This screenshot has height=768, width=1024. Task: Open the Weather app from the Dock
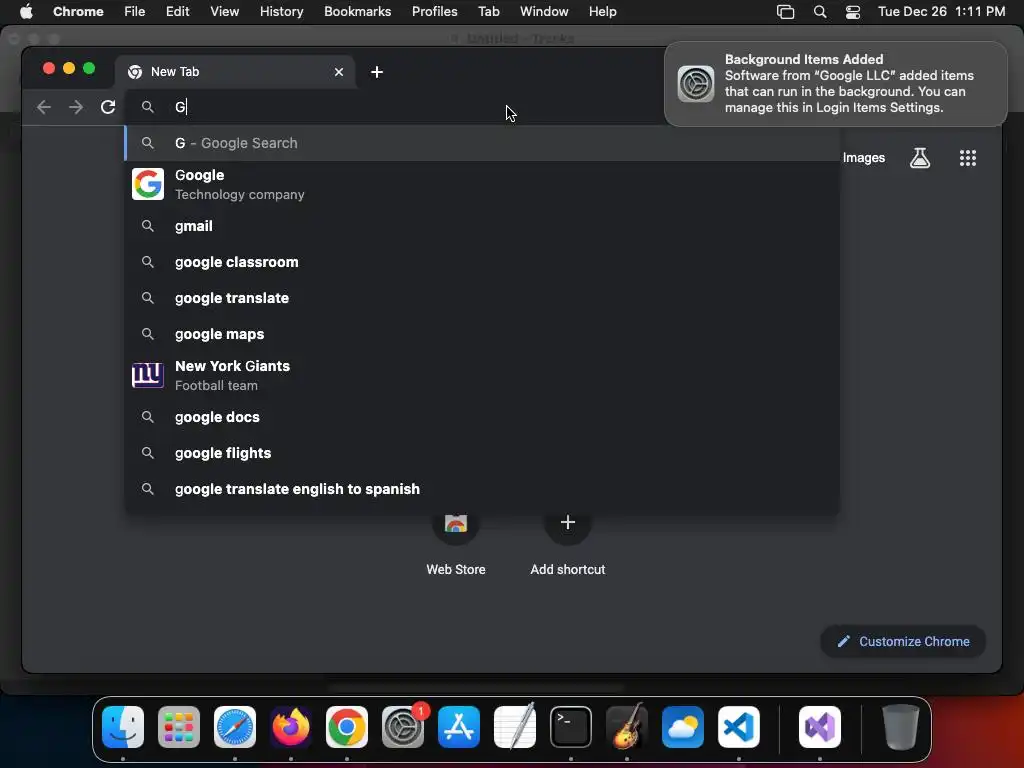(683, 727)
